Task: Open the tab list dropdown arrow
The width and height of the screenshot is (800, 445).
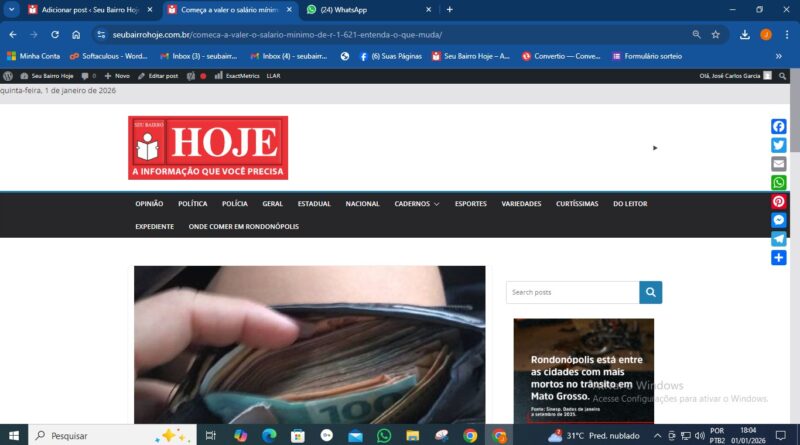Action: coord(13,9)
